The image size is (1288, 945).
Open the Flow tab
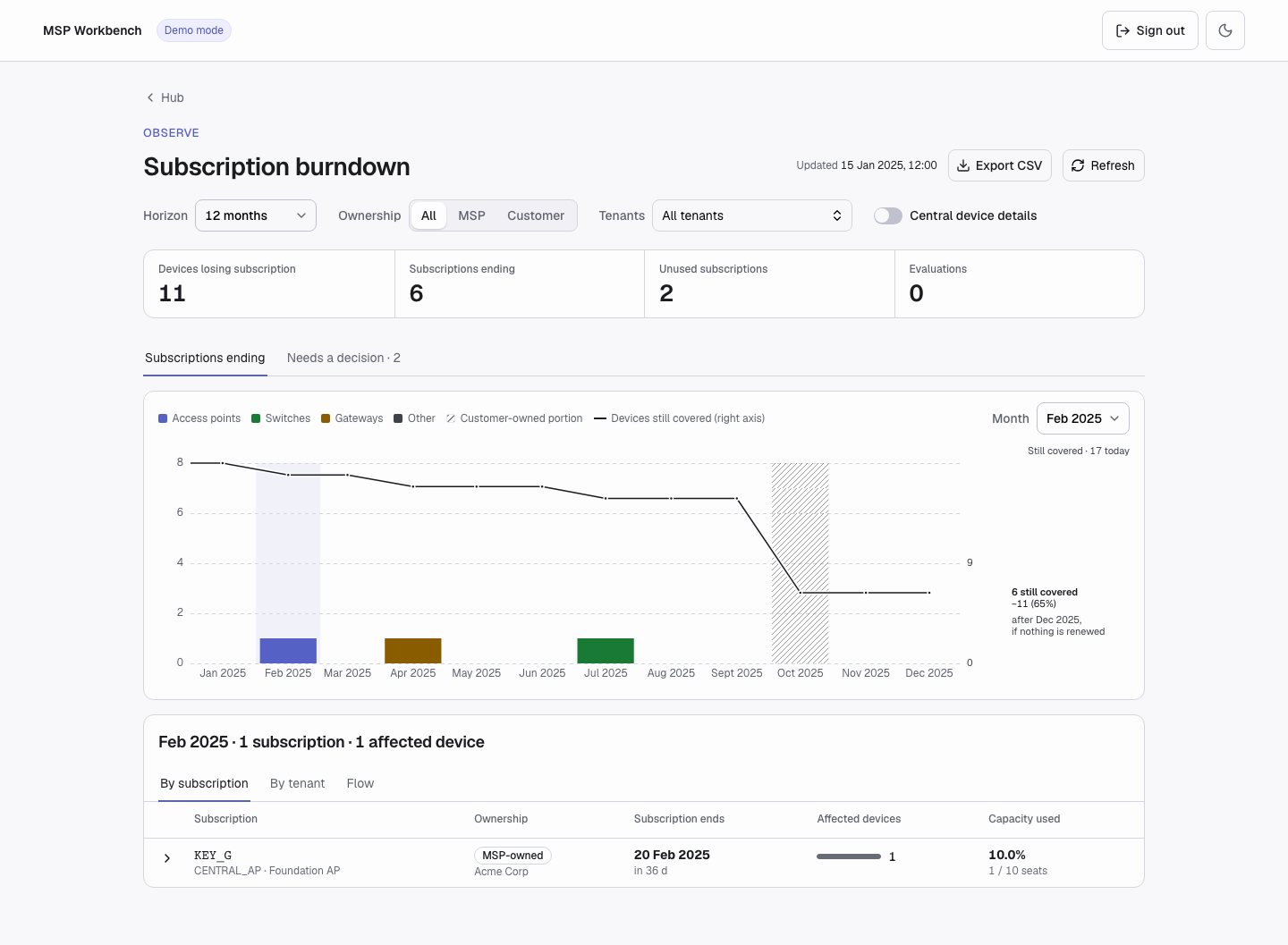[x=360, y=783]
